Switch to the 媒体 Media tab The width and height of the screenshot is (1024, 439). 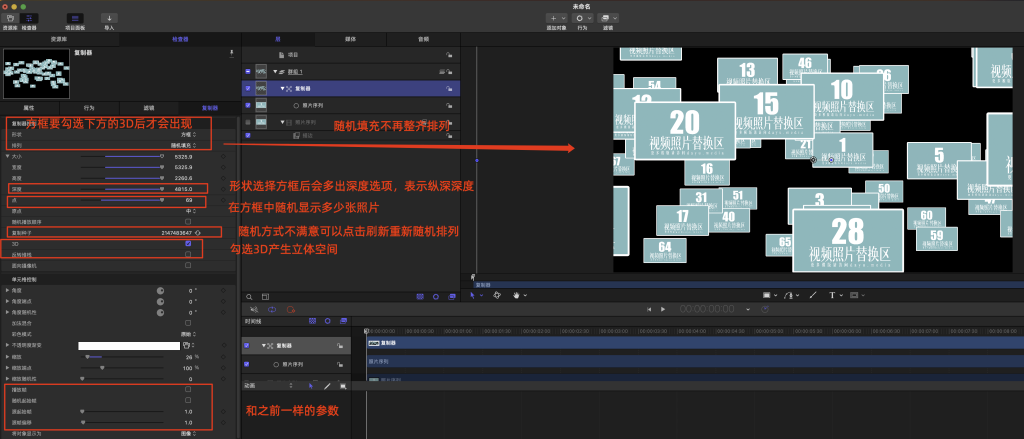[351, 39]
